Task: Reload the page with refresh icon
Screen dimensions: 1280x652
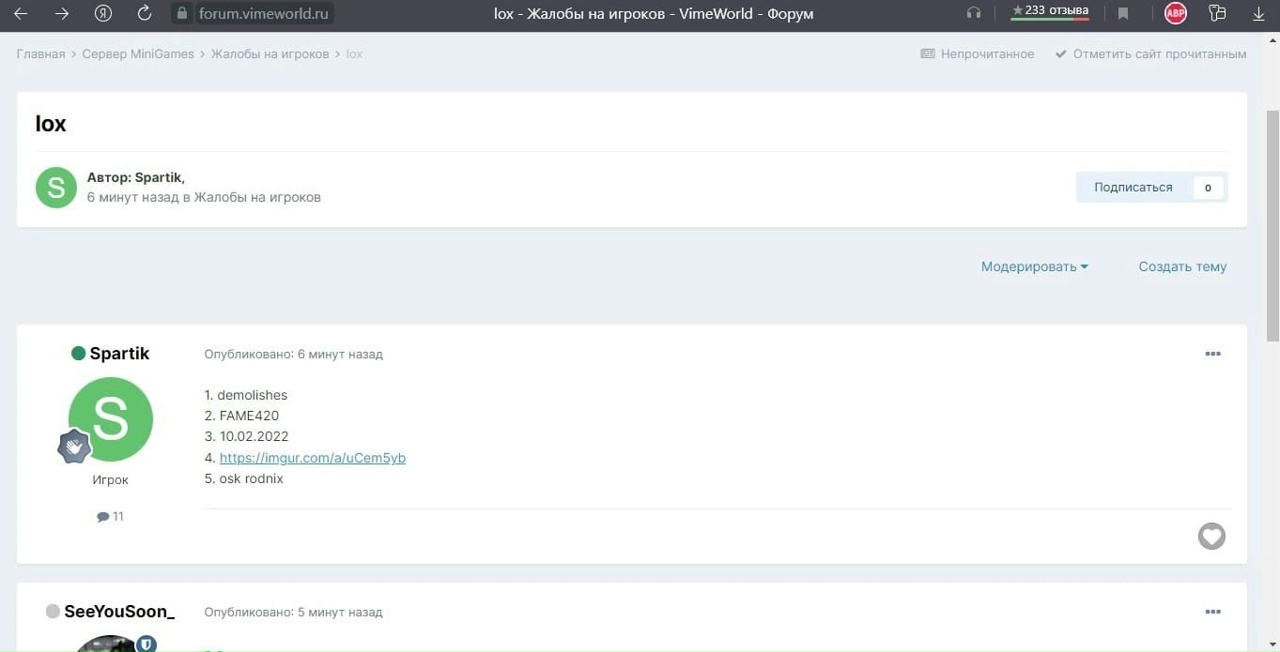Action: [144, 14]
